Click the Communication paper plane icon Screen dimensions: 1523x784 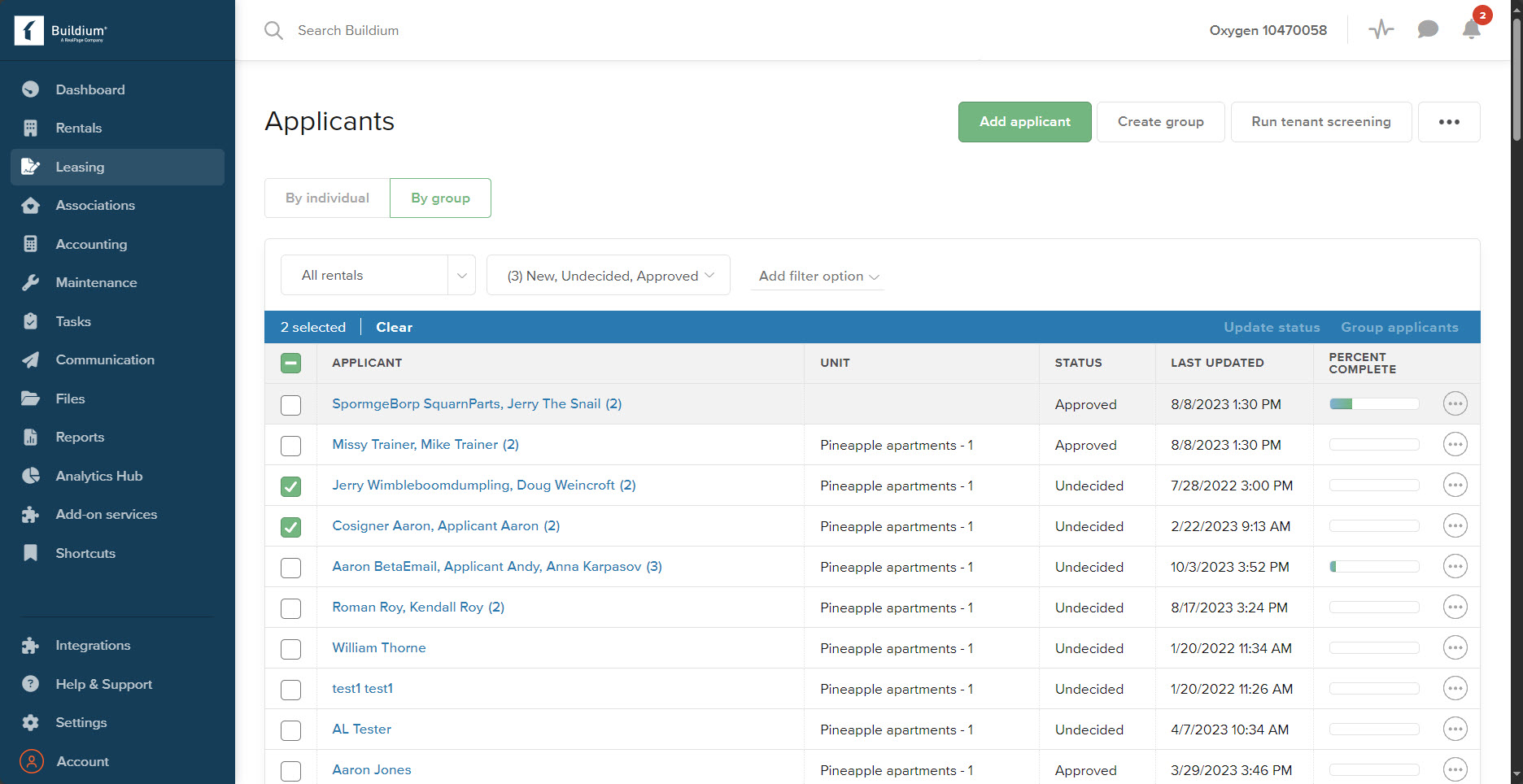(31, 359)
